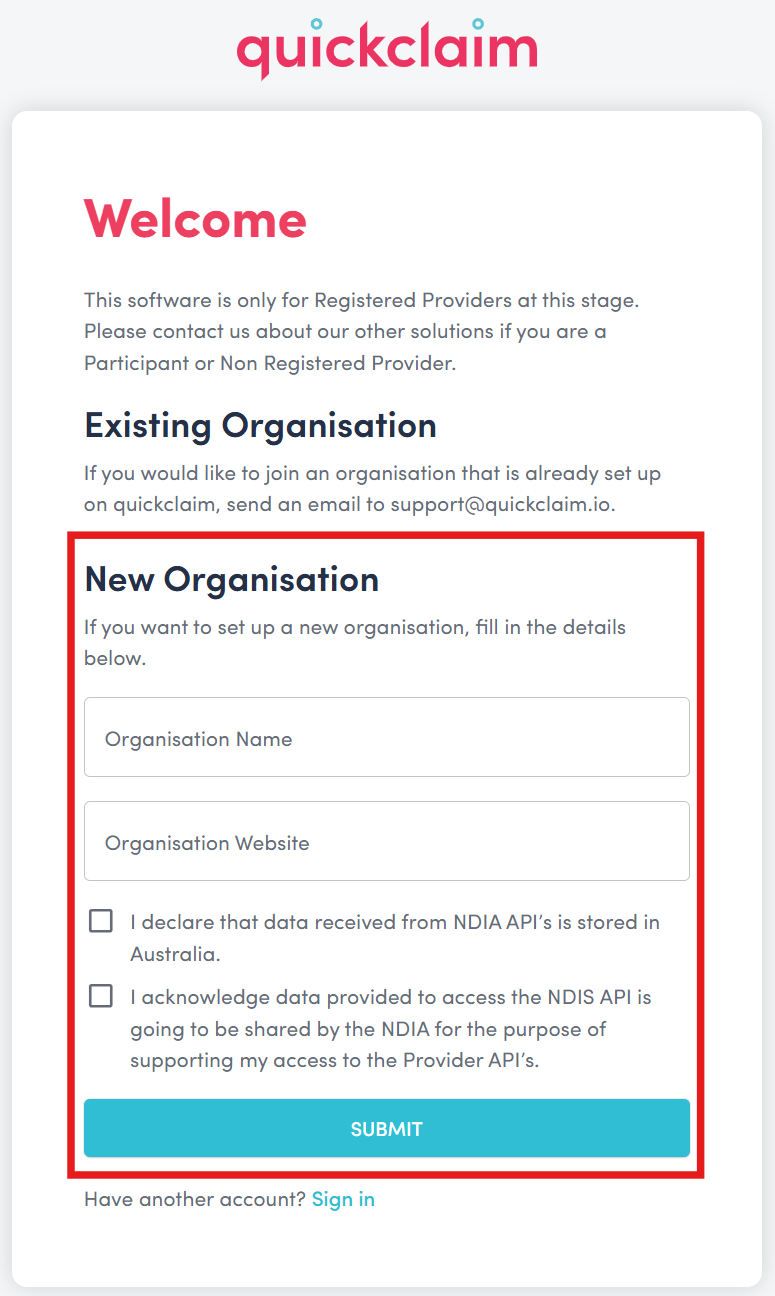Check the NDIS API data sharing acknowledgment

(x=100, y=995)
